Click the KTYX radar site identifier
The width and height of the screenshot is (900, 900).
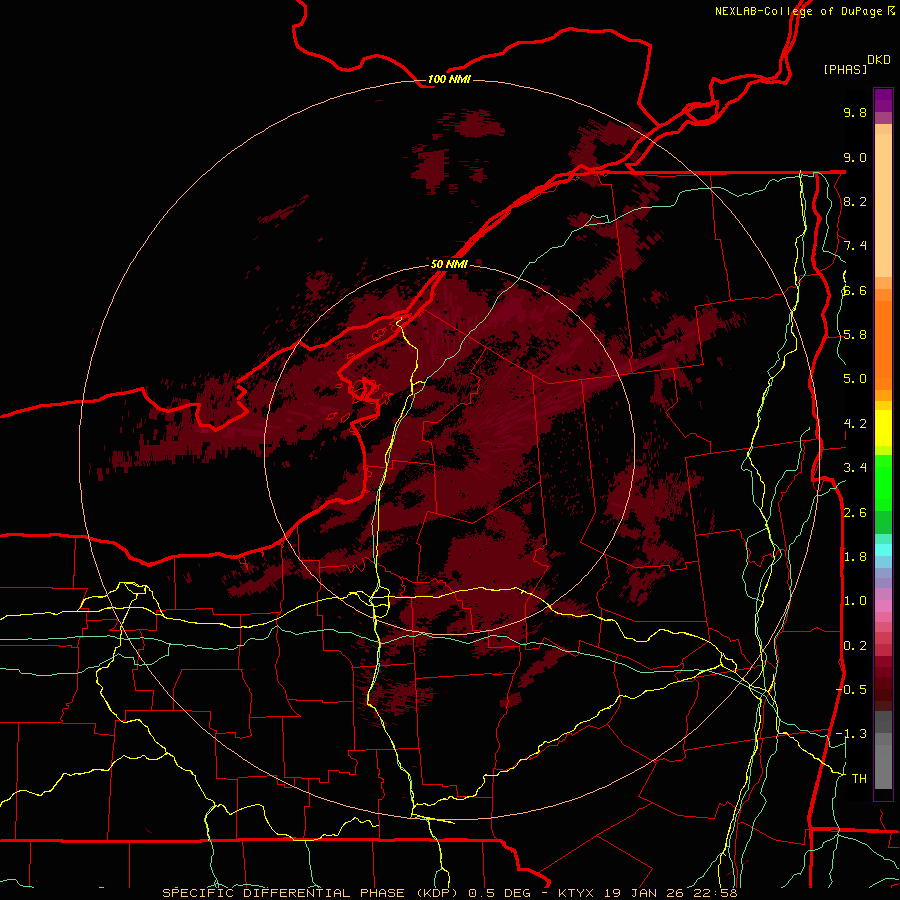[x=577, y=893]
